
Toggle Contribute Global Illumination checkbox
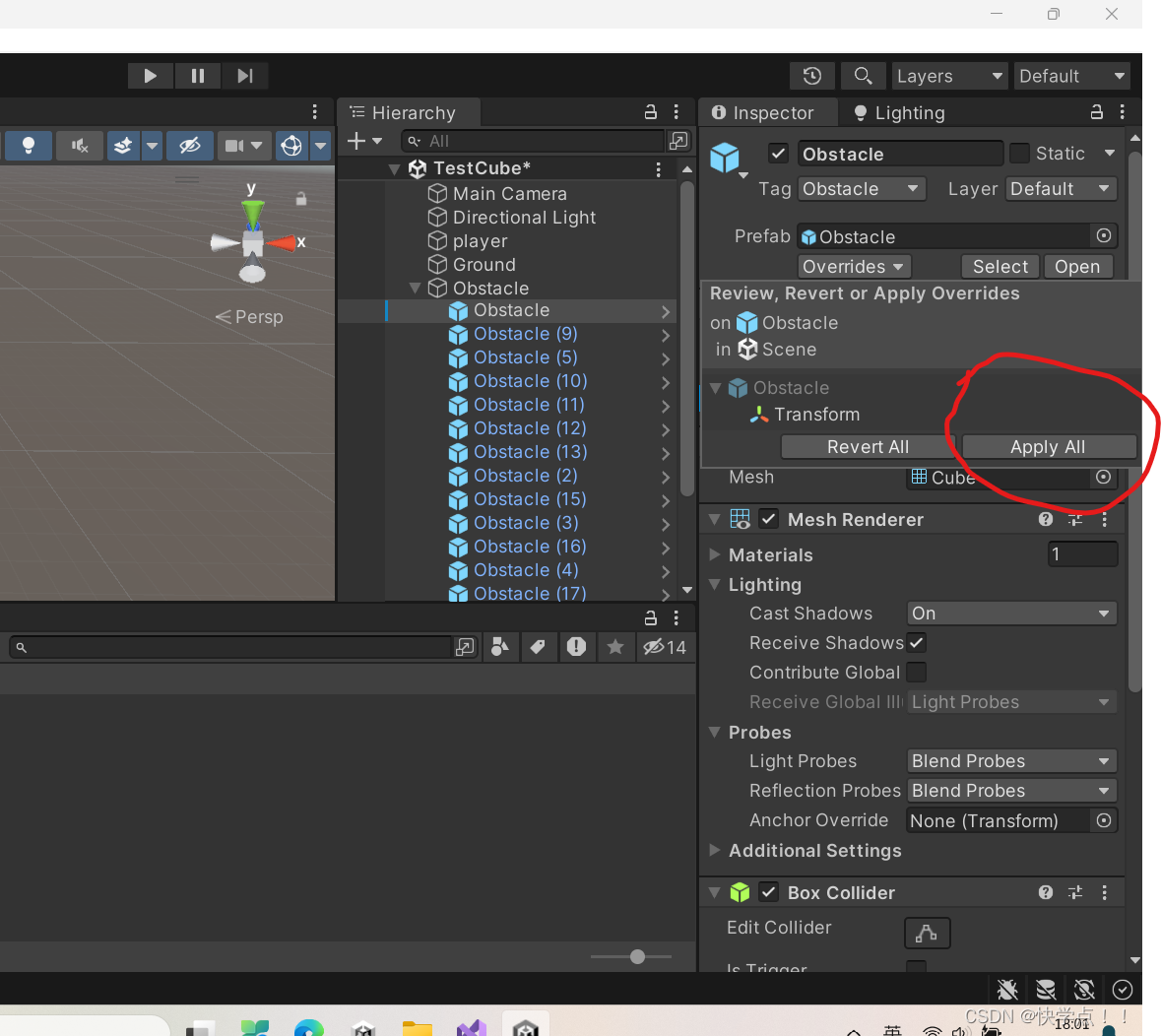coord(917,672)
